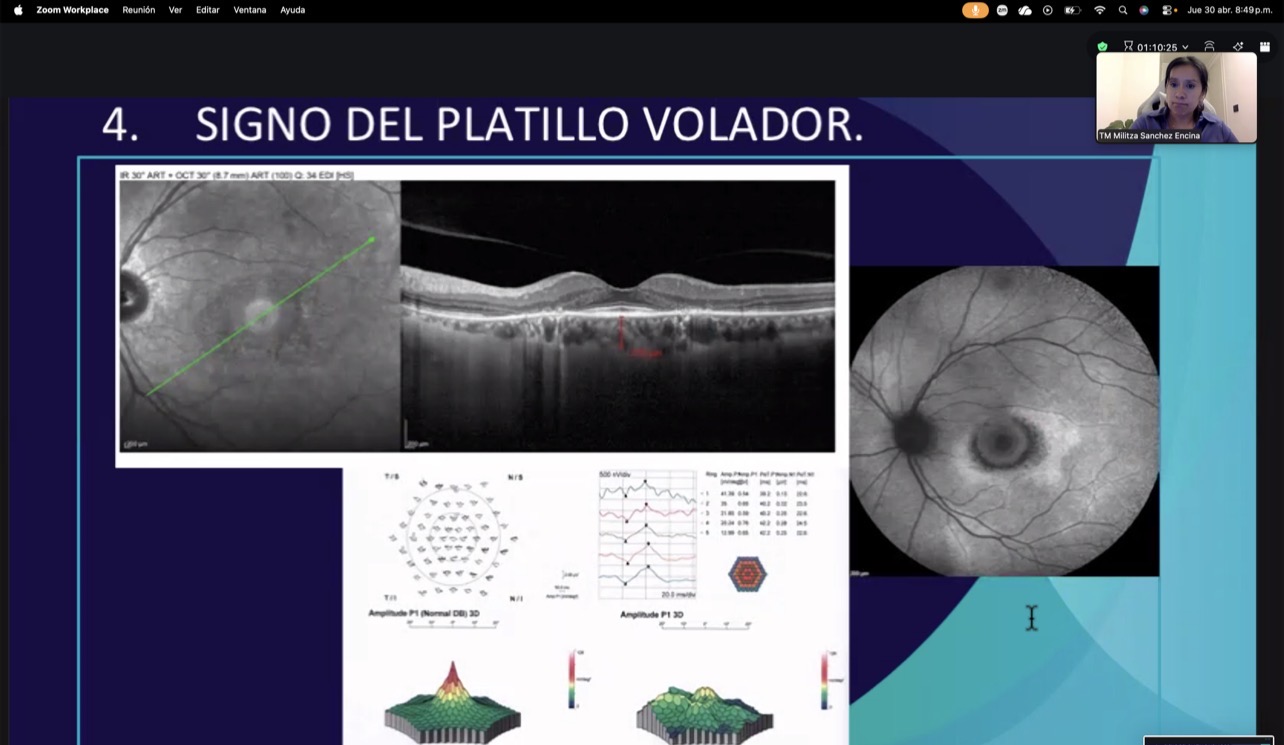Click the view layout grid icon
Image resolution: width=1284 pixels, height=745 pixels.
(x=1264, y=46)
